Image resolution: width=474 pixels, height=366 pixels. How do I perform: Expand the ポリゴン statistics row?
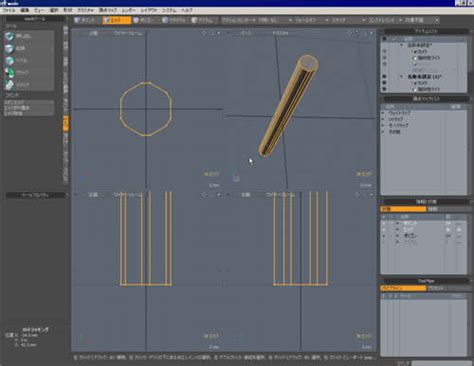(397, 236)
